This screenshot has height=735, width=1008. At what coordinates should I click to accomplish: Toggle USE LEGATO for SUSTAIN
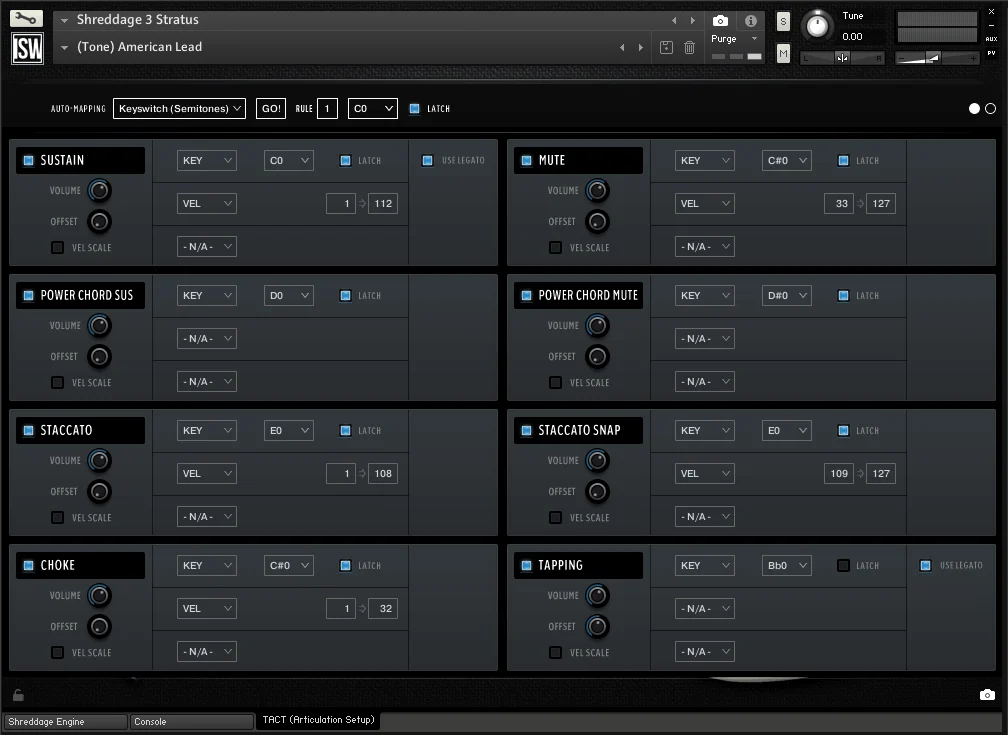(428, 160)
